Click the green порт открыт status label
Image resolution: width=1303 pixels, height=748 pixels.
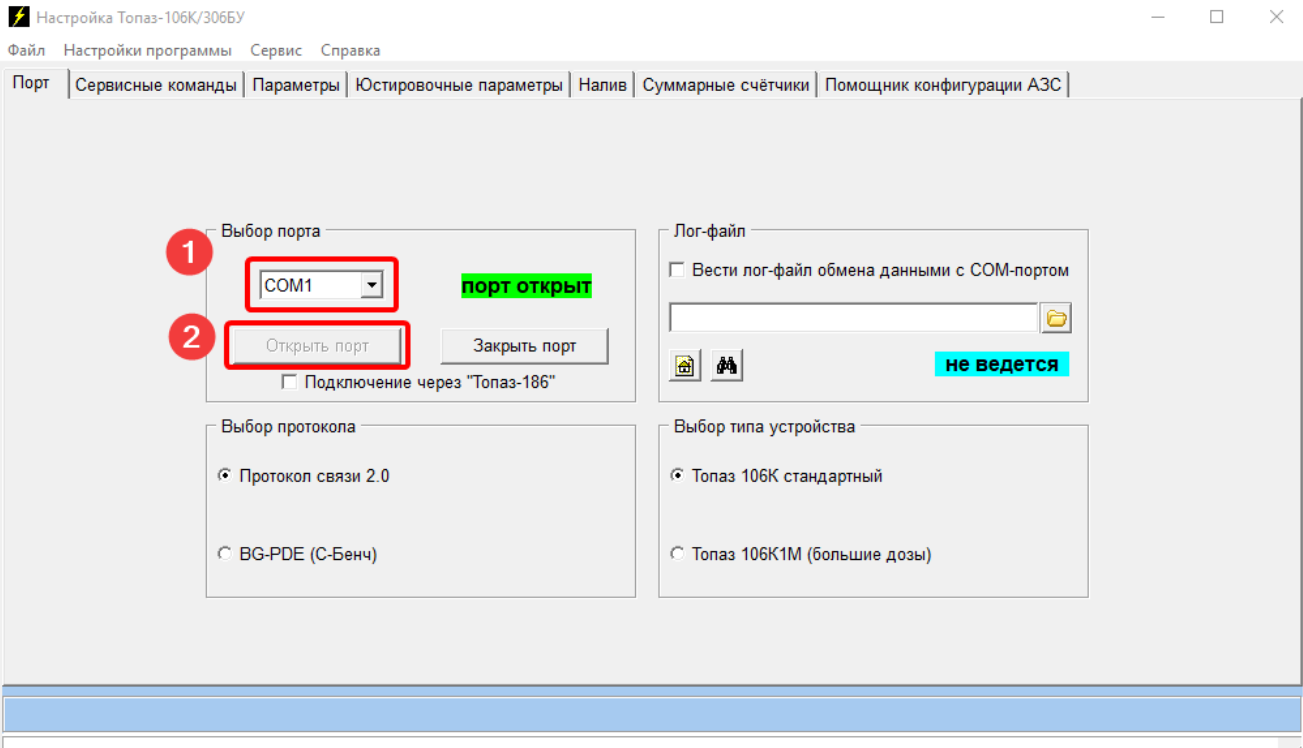(x=526, y=286)
